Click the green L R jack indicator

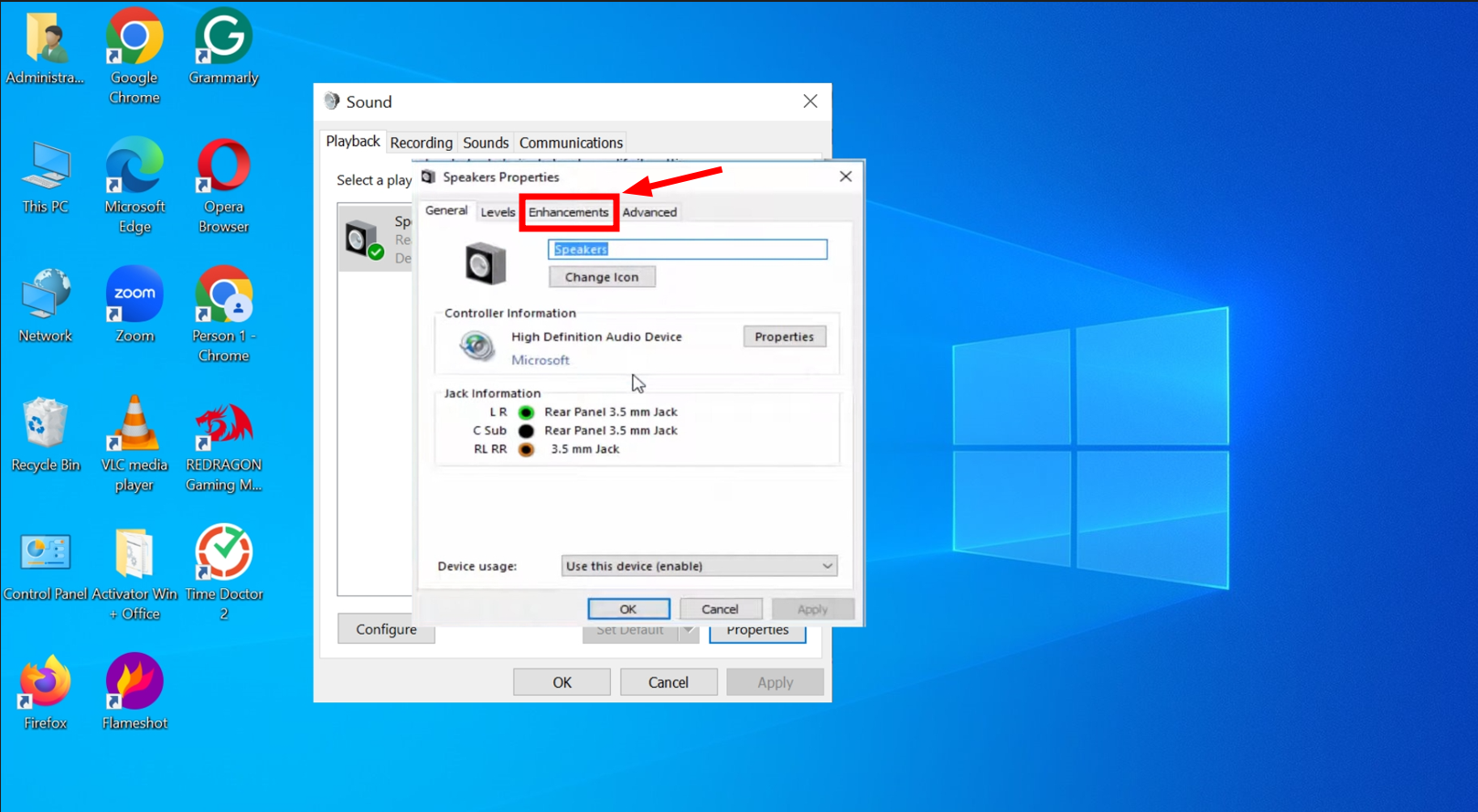click(526, 412)
